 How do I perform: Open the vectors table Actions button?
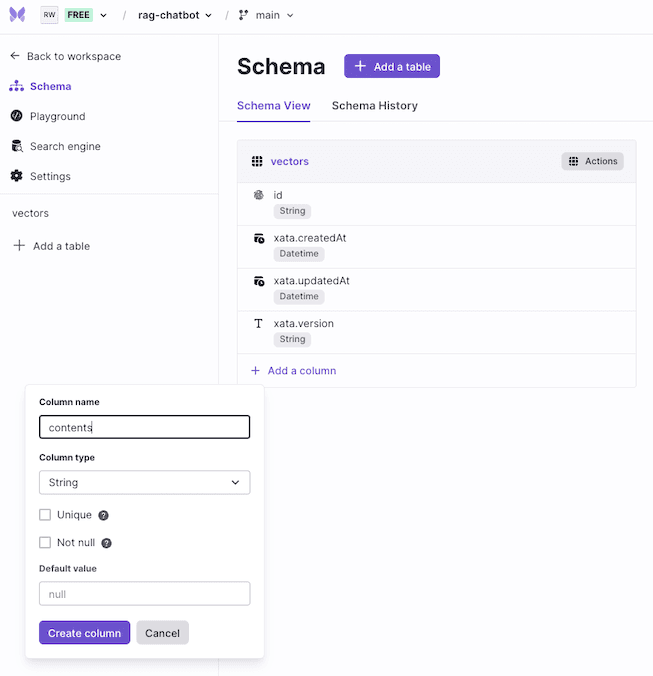tap(592, 161)
